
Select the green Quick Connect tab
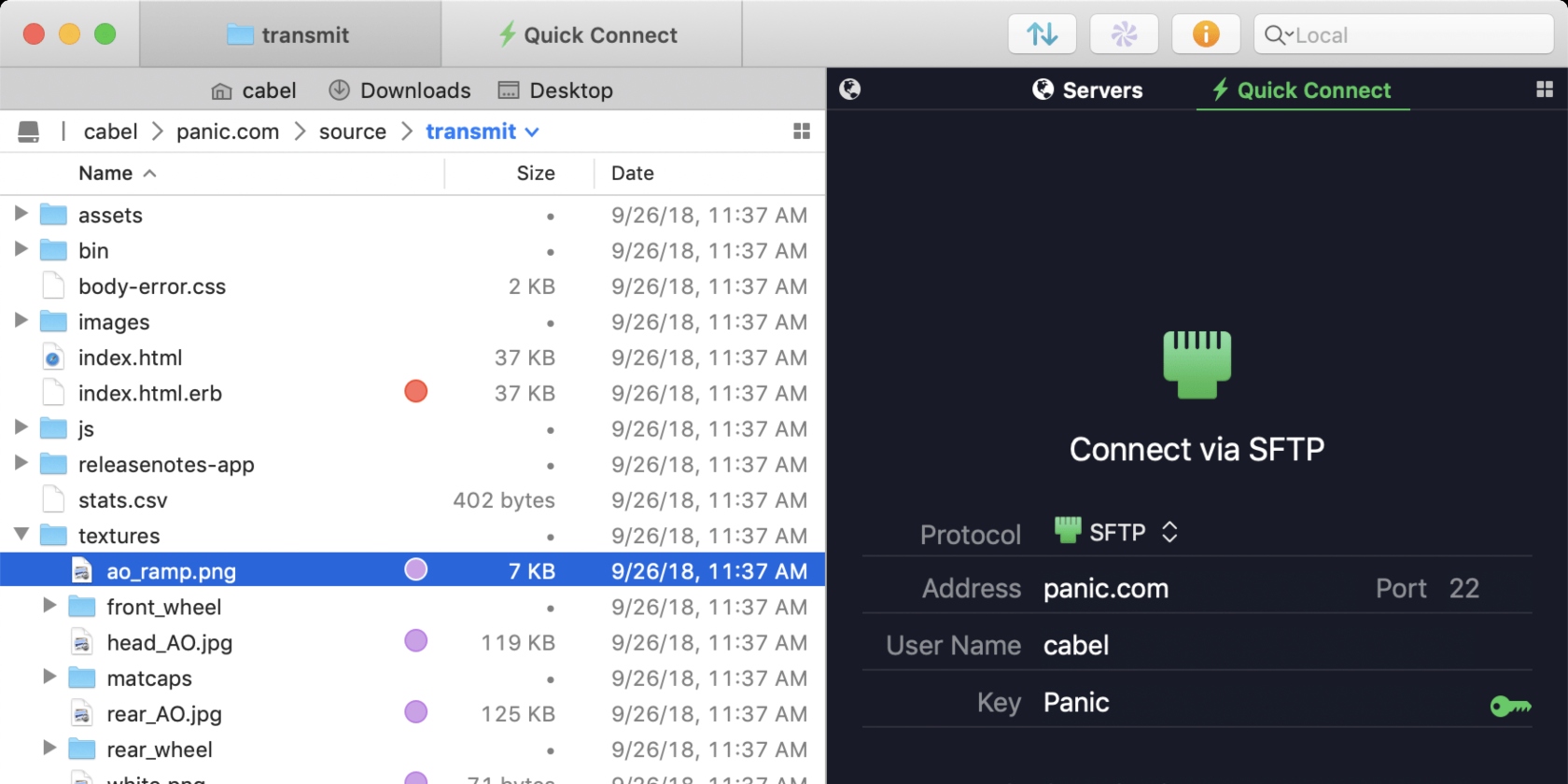(1302, 91)
